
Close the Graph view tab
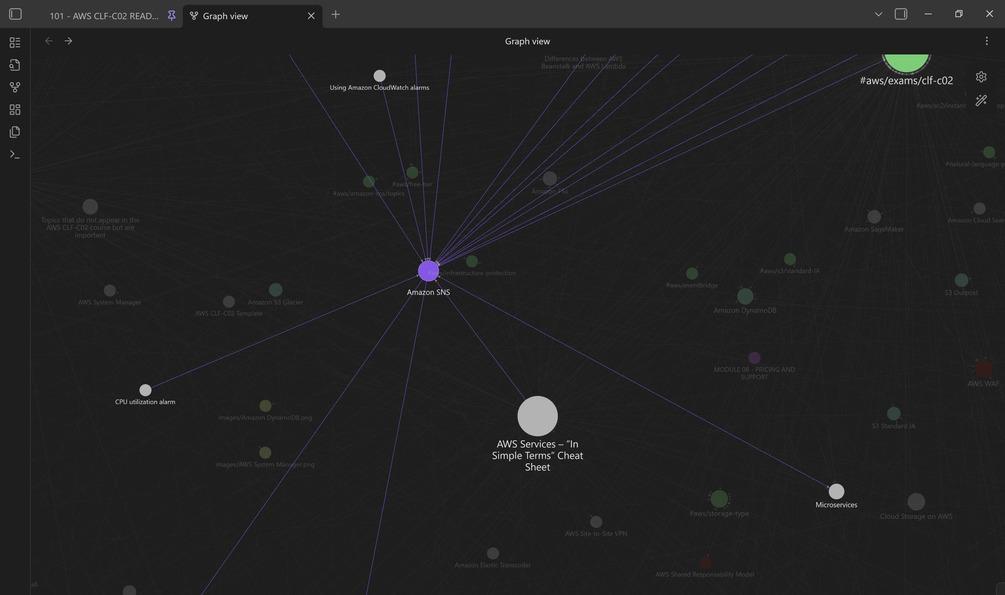311,16
